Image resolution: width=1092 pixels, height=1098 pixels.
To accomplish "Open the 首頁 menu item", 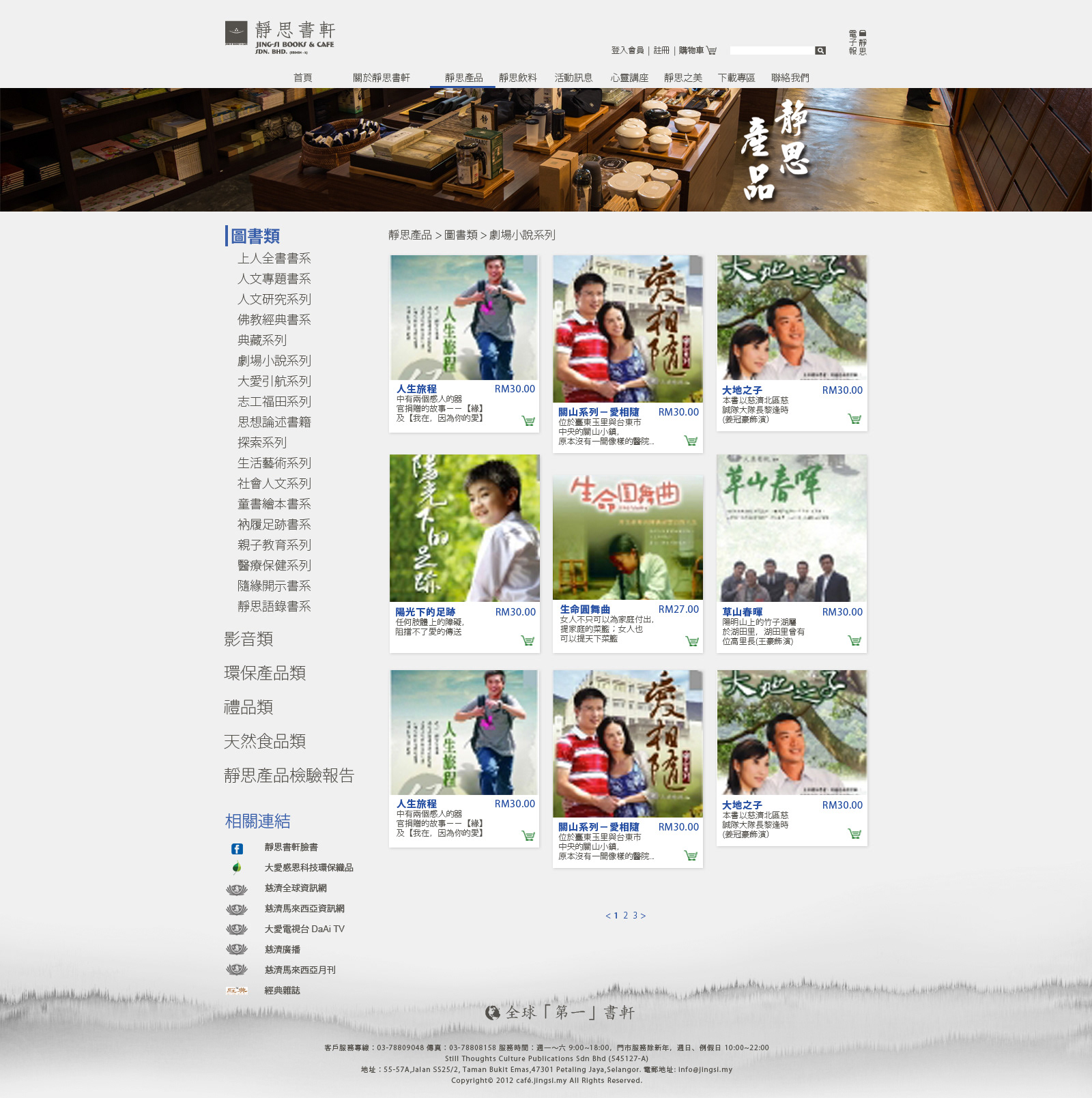I will (x=302, y=78).
